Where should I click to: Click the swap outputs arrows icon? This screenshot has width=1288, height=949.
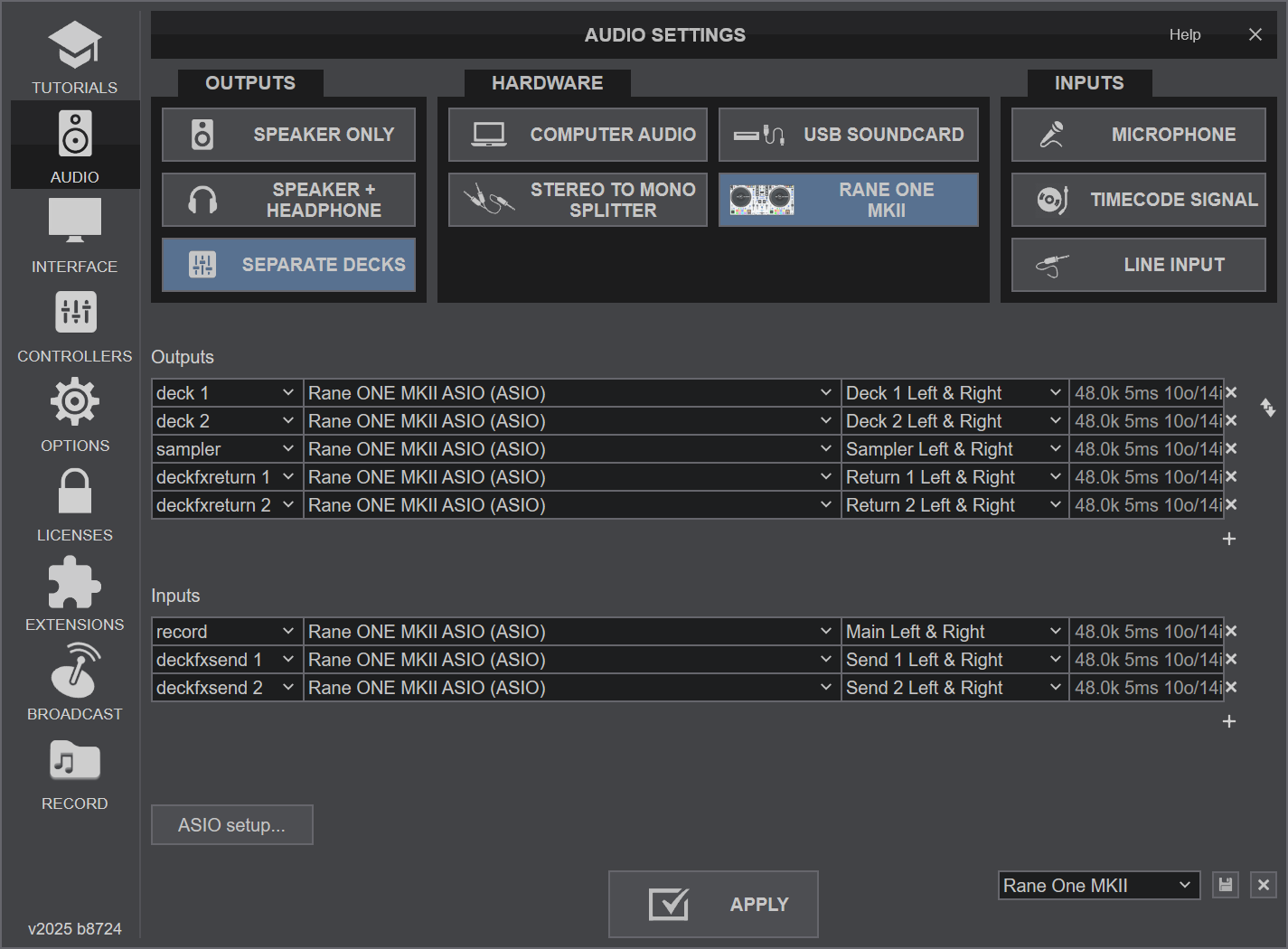coord(1268,408)
